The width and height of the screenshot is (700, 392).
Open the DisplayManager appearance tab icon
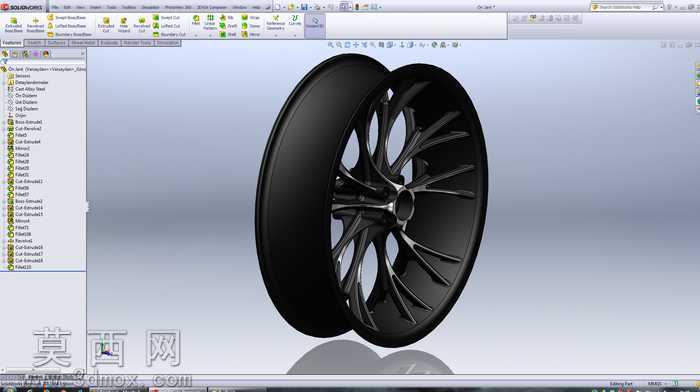(x=46, y=54)
